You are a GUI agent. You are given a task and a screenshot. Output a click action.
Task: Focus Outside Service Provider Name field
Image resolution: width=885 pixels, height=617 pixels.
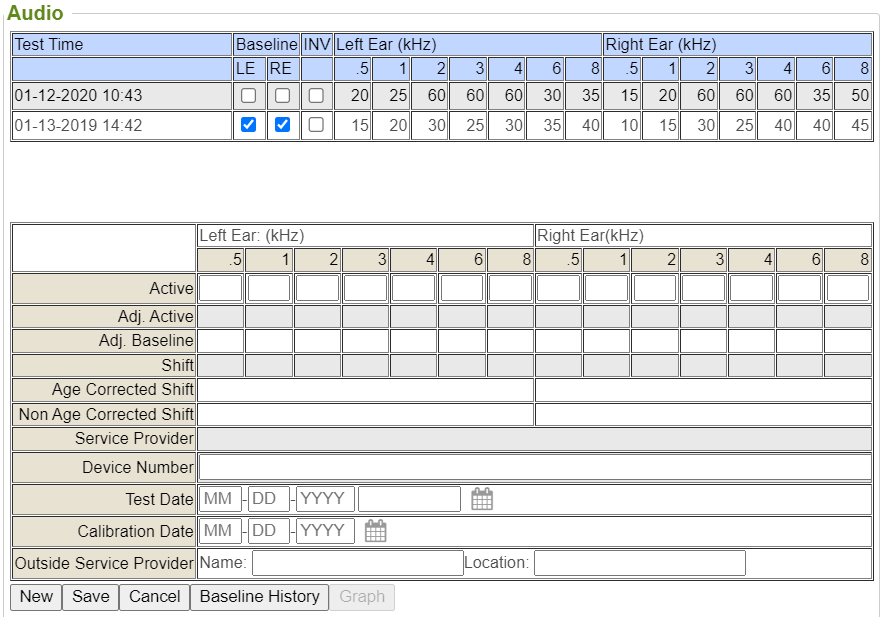point(357,563)
